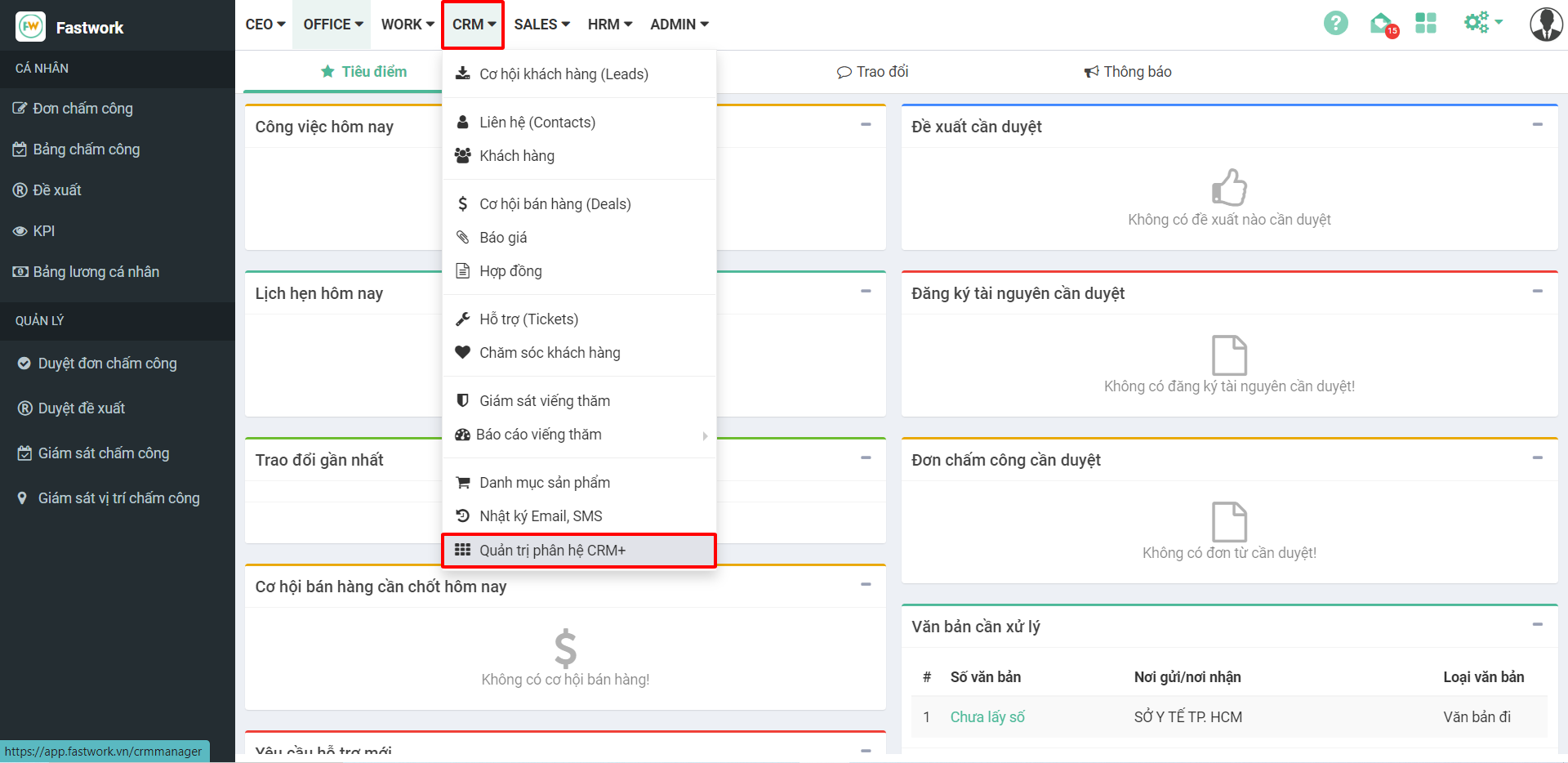Select Quản trị phân hệ CRM+ menu item
The image size is (1568, 763).
(552, 551)
